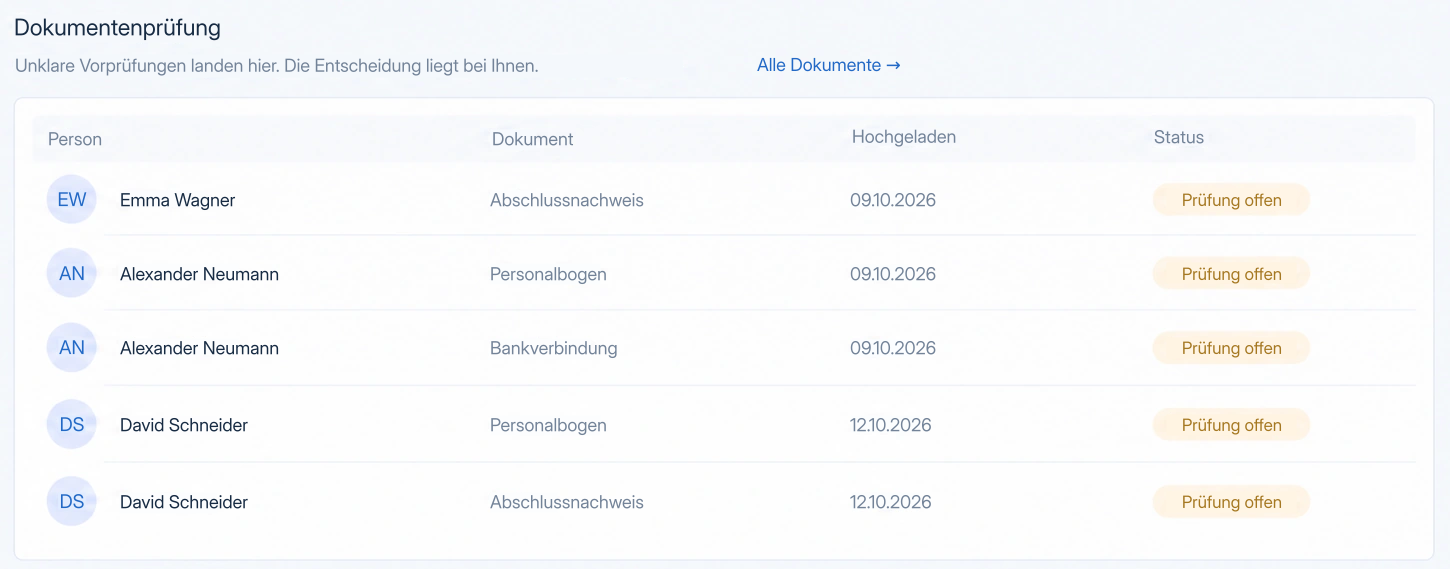
Task: Click DS avatar in the David Schneider Abschlussnachweis row
Action: click(x=72, y=501)
